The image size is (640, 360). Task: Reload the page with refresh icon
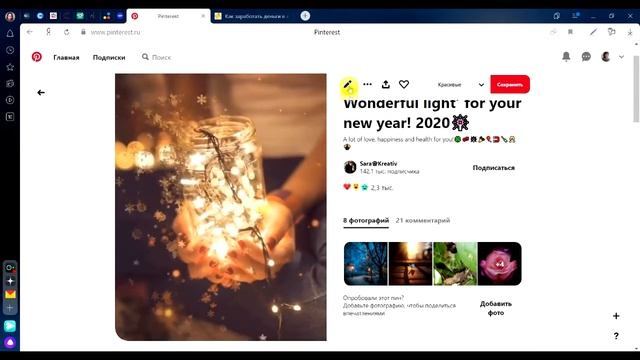click(67, 32)
